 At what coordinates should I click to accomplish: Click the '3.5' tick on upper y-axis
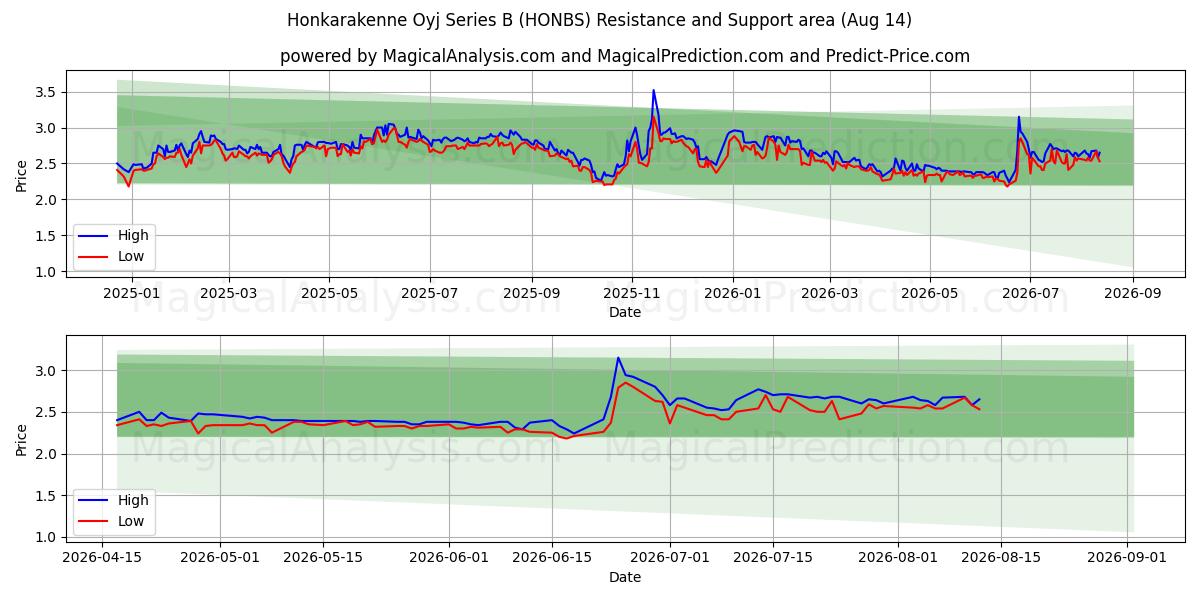[48, 92]
